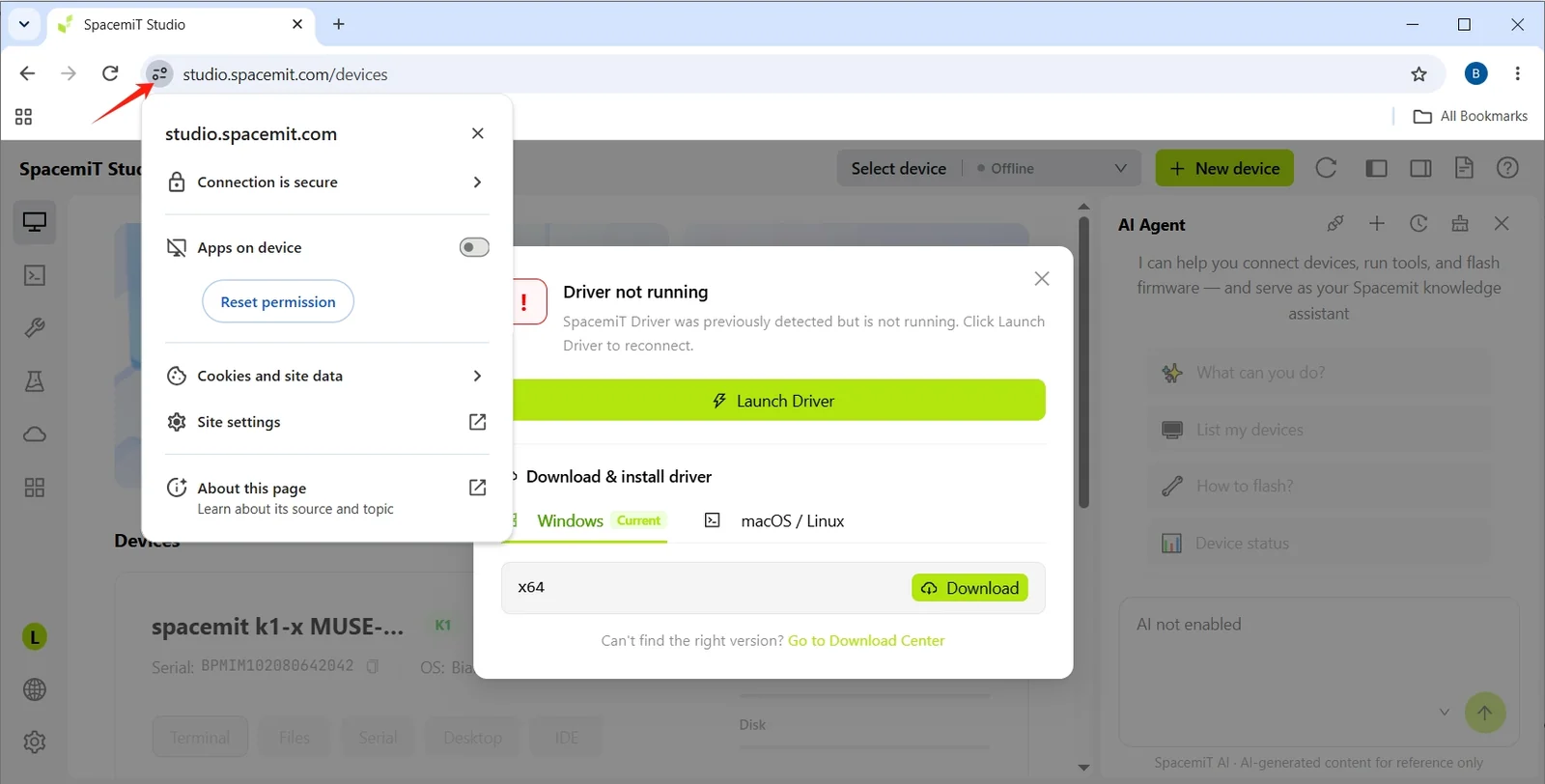The width and height of the screenshot is (1545, 784).
Task: Open the terminal icon in left sidebar
Action: pos(35,275)
